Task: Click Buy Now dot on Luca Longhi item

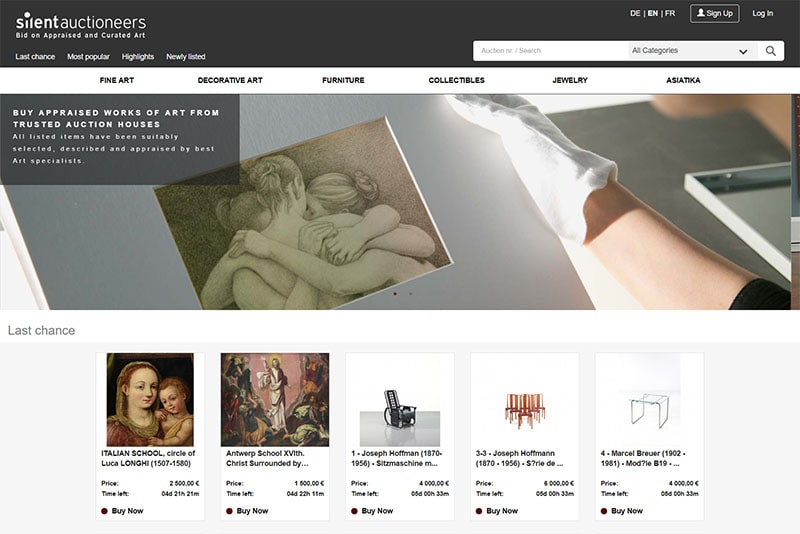Action: click(105, 511)
